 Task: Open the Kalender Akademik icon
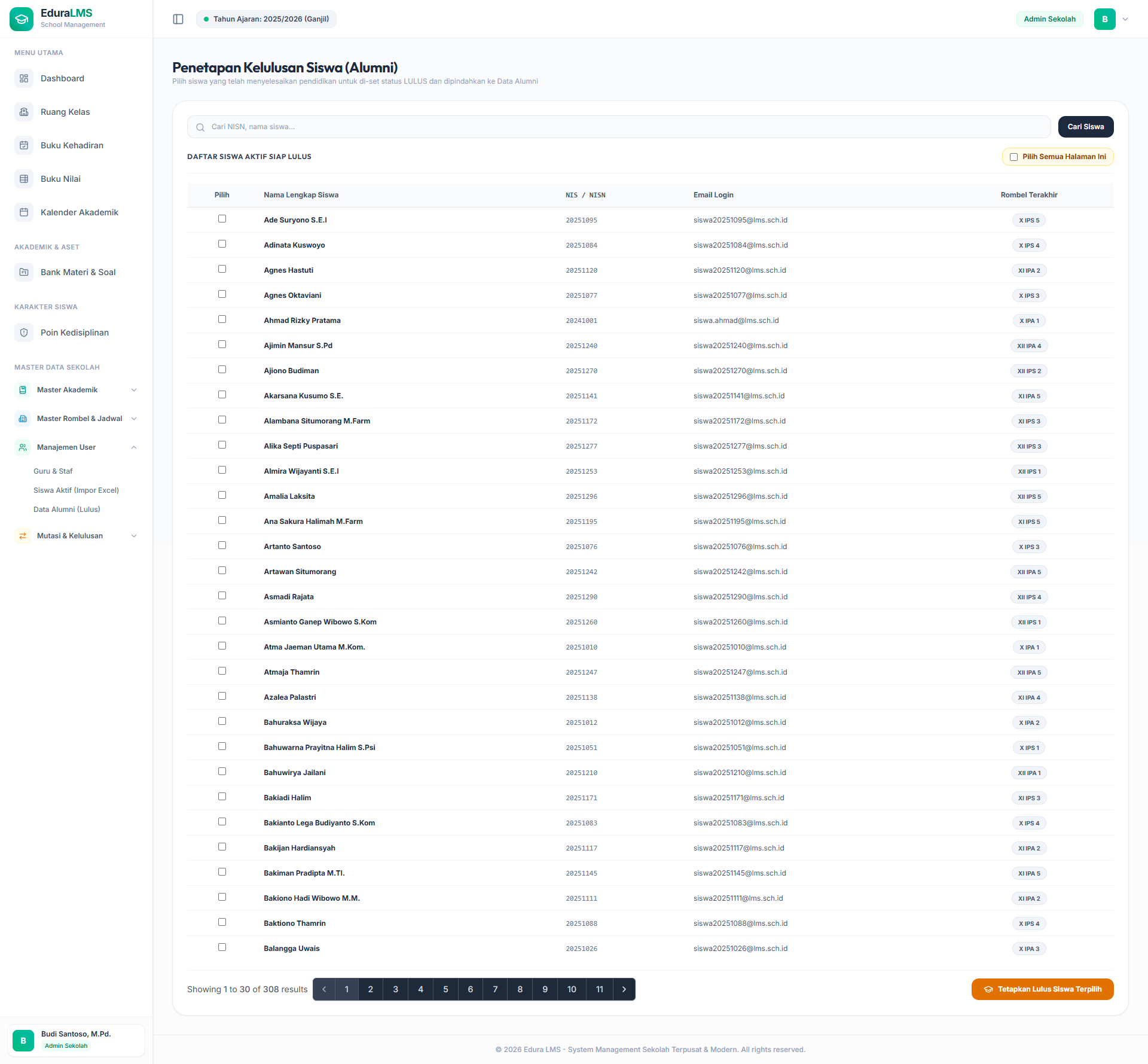coord(24,212)
